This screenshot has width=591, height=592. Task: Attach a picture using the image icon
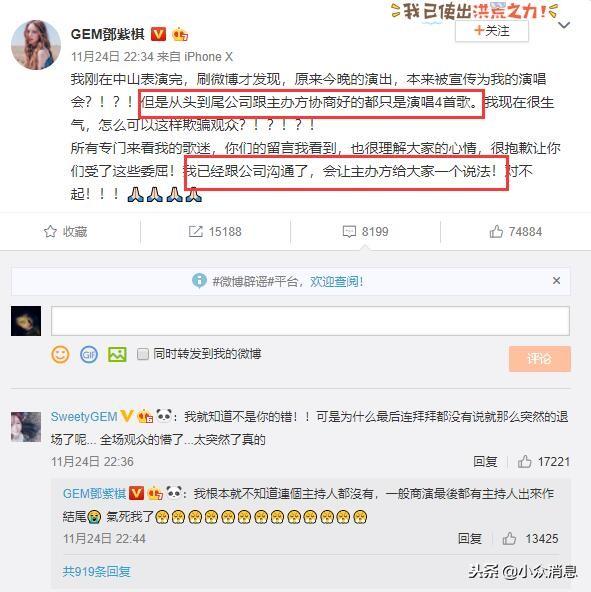point(117,355)
